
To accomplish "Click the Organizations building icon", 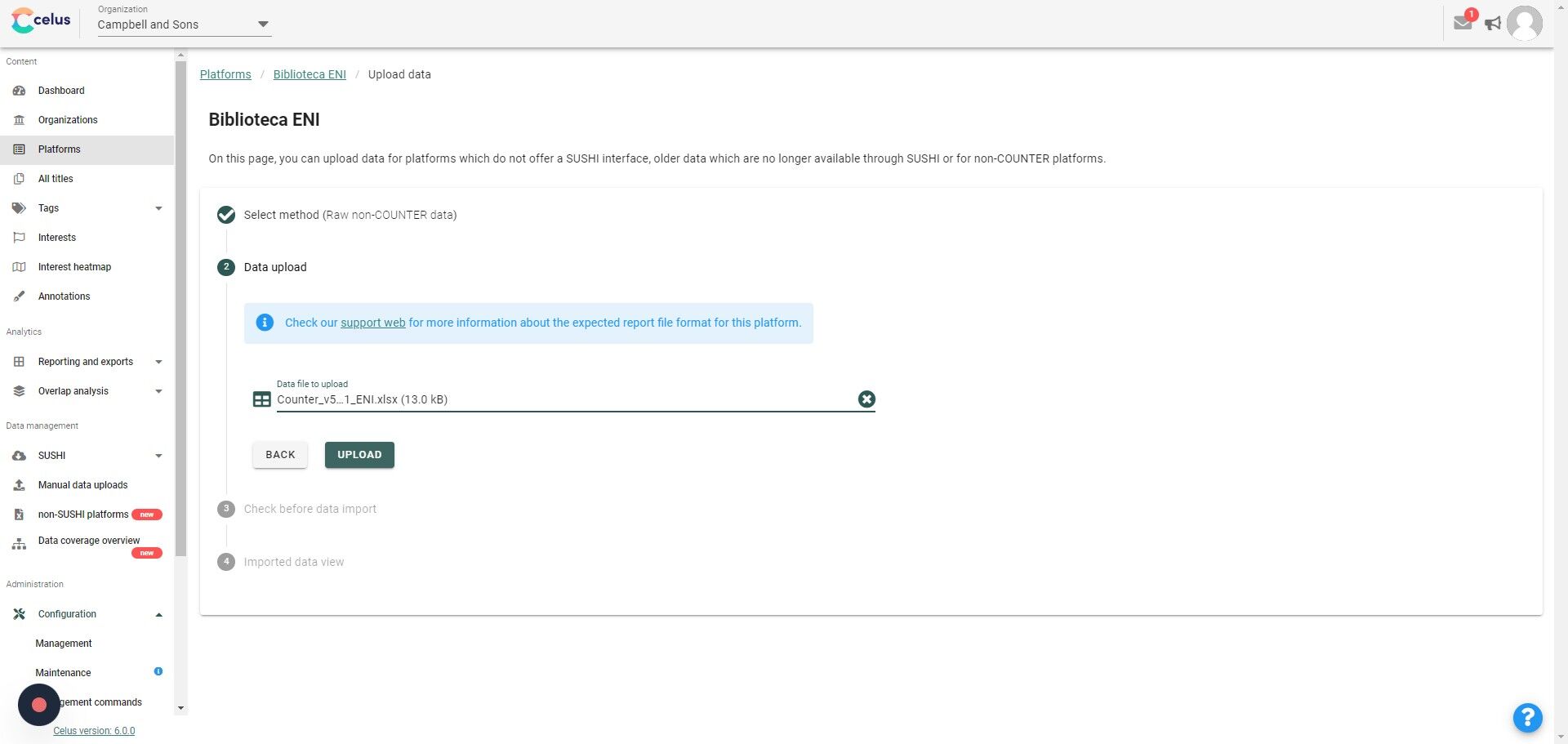I will coord(20,120).
